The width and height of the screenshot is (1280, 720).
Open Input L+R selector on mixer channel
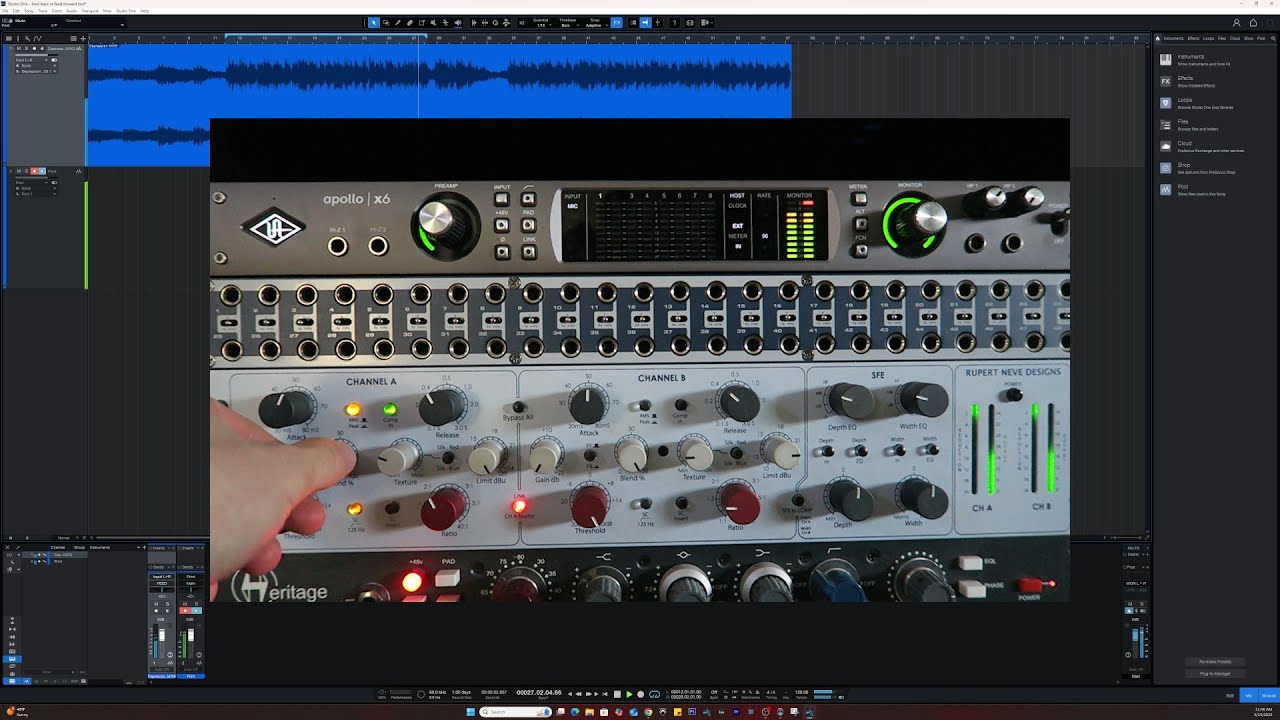(162, 577)
